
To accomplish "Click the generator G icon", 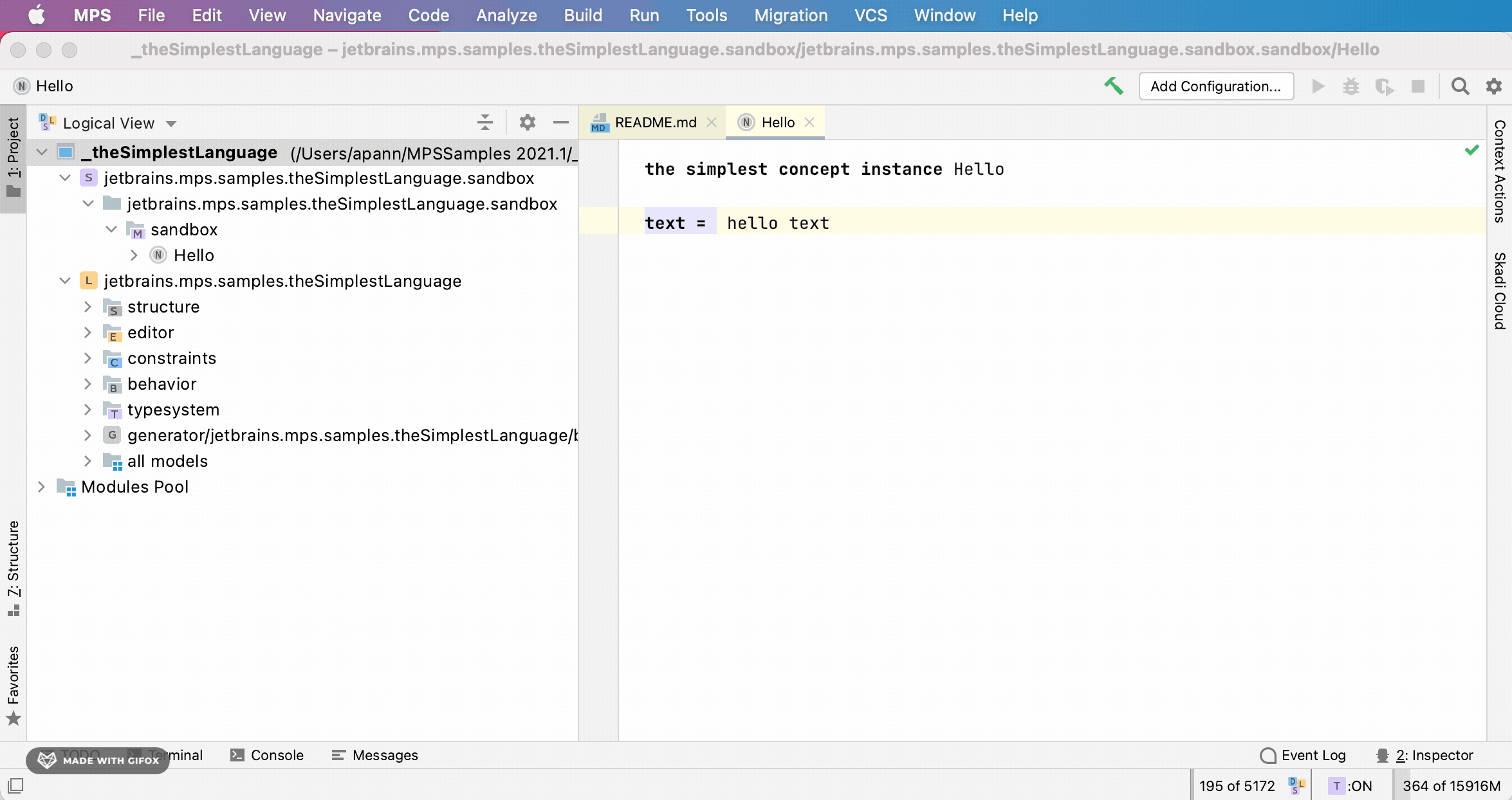I will [x=112, y=435].
